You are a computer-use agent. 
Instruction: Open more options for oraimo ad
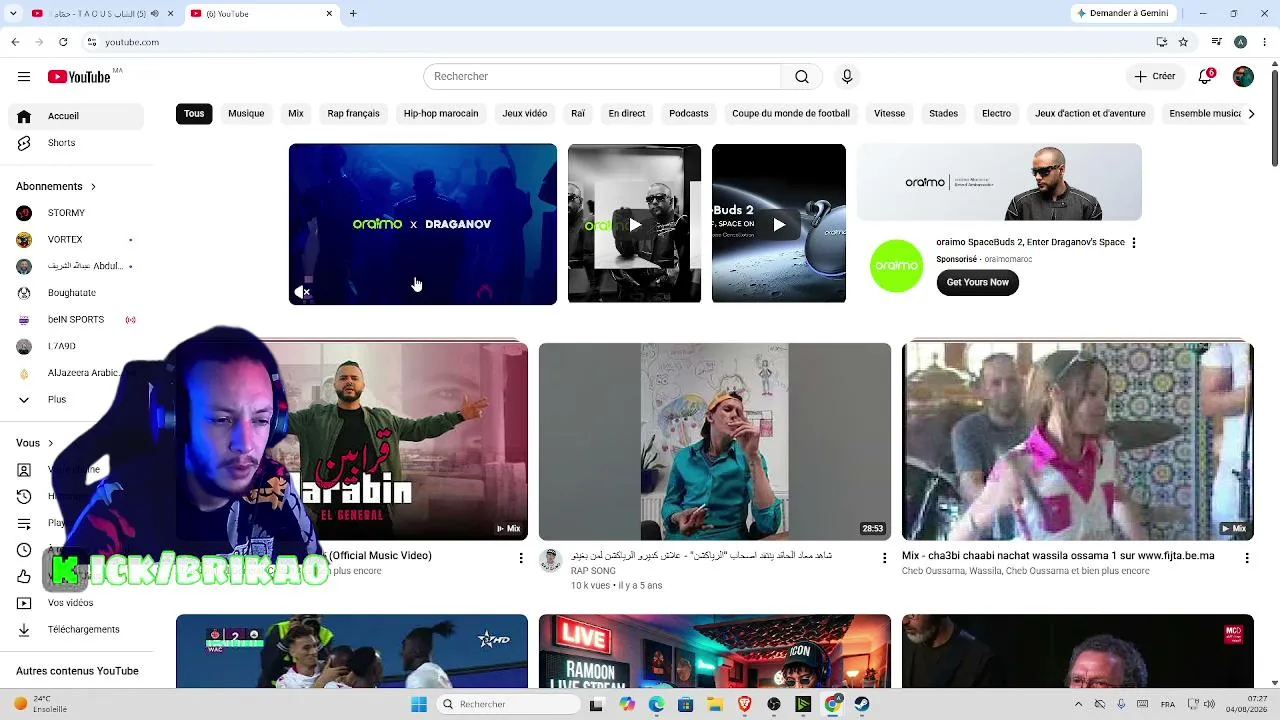coord(1133,243)
